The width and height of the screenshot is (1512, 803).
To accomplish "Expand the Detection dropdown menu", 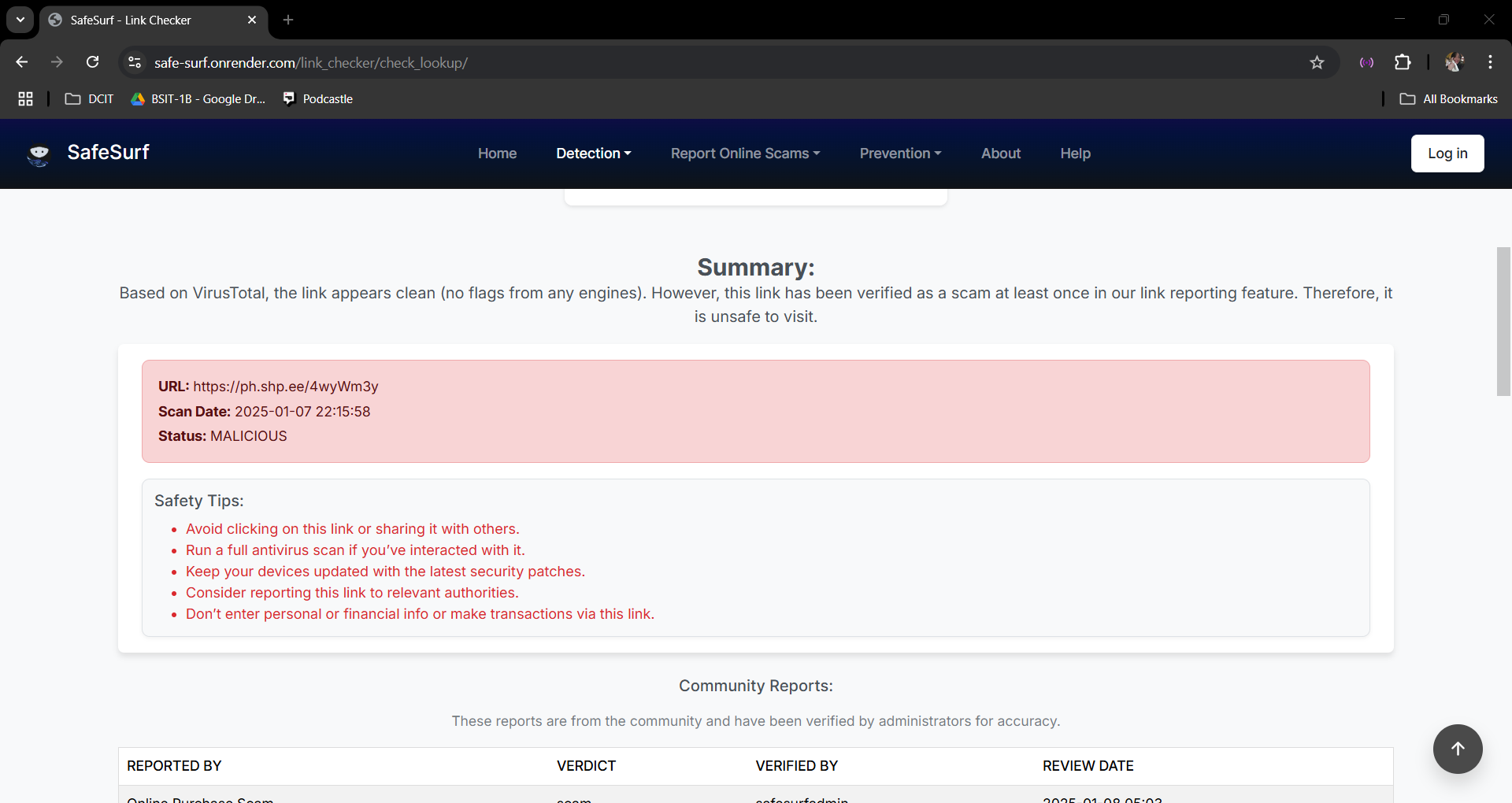I will tap(594, 154).
